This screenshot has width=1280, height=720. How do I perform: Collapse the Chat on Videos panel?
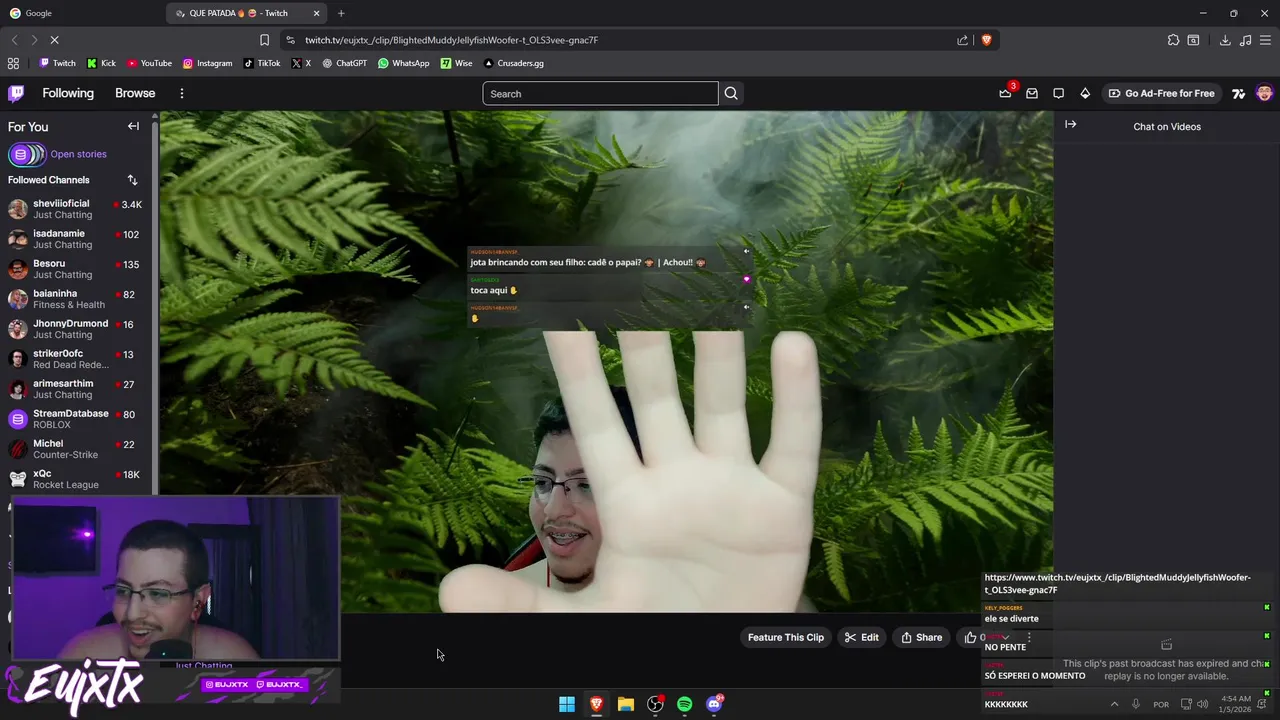1070,125
